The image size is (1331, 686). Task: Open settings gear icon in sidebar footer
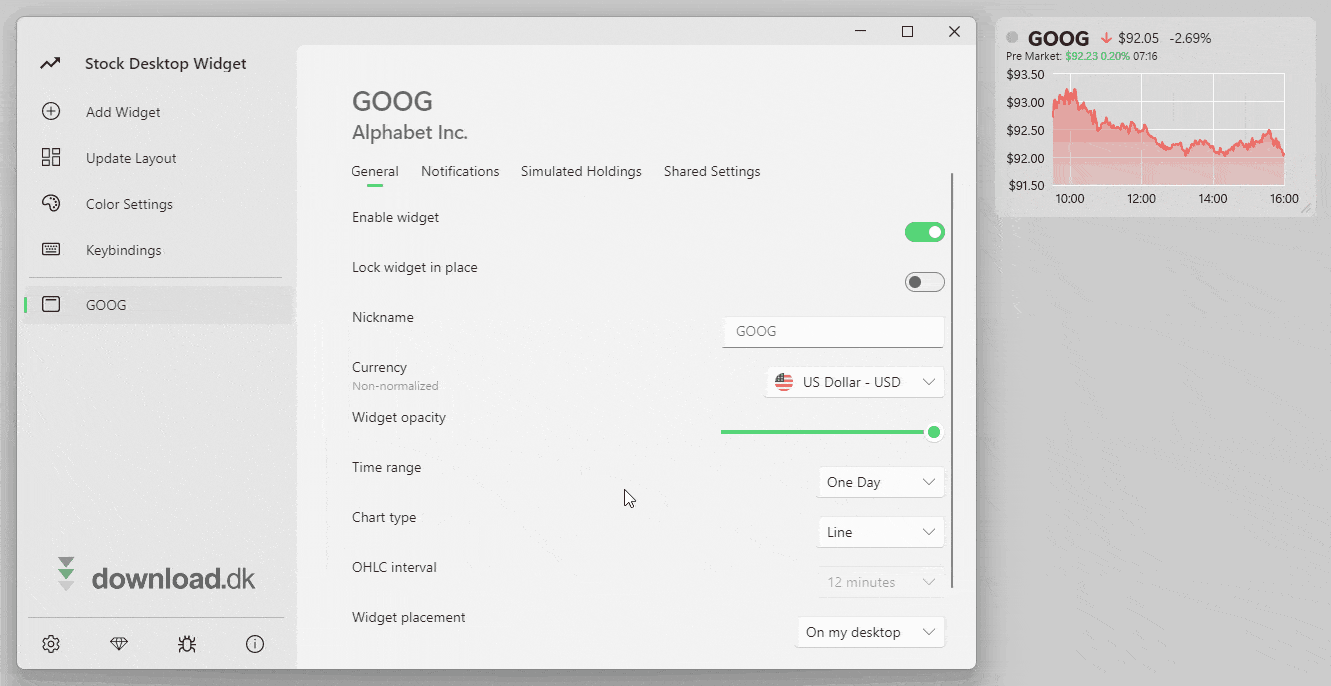(51, 645)
